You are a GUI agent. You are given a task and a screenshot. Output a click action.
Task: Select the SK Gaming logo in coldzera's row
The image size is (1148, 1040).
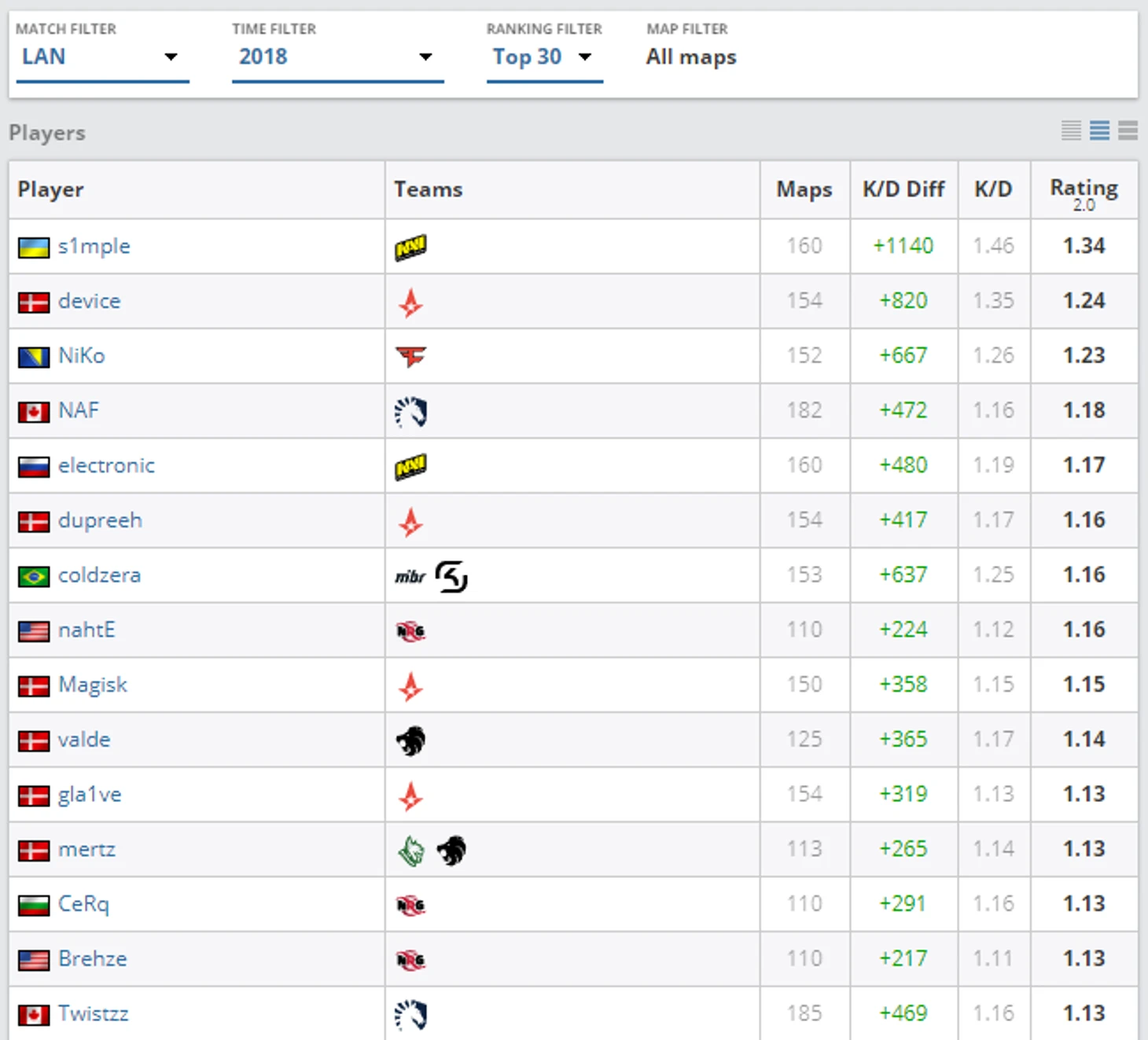(x=451, y=577)
